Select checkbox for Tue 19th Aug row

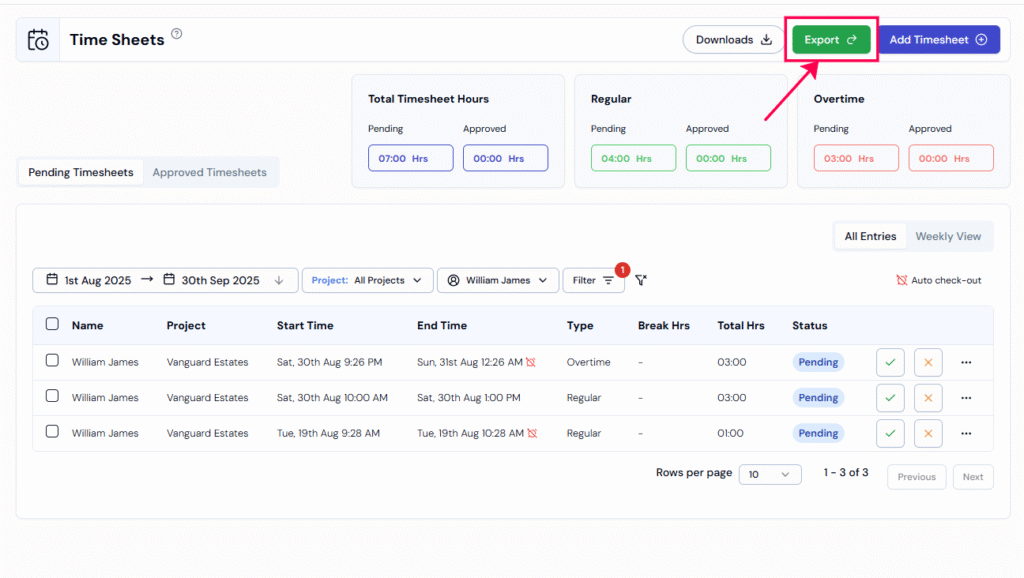coord(52,432)
